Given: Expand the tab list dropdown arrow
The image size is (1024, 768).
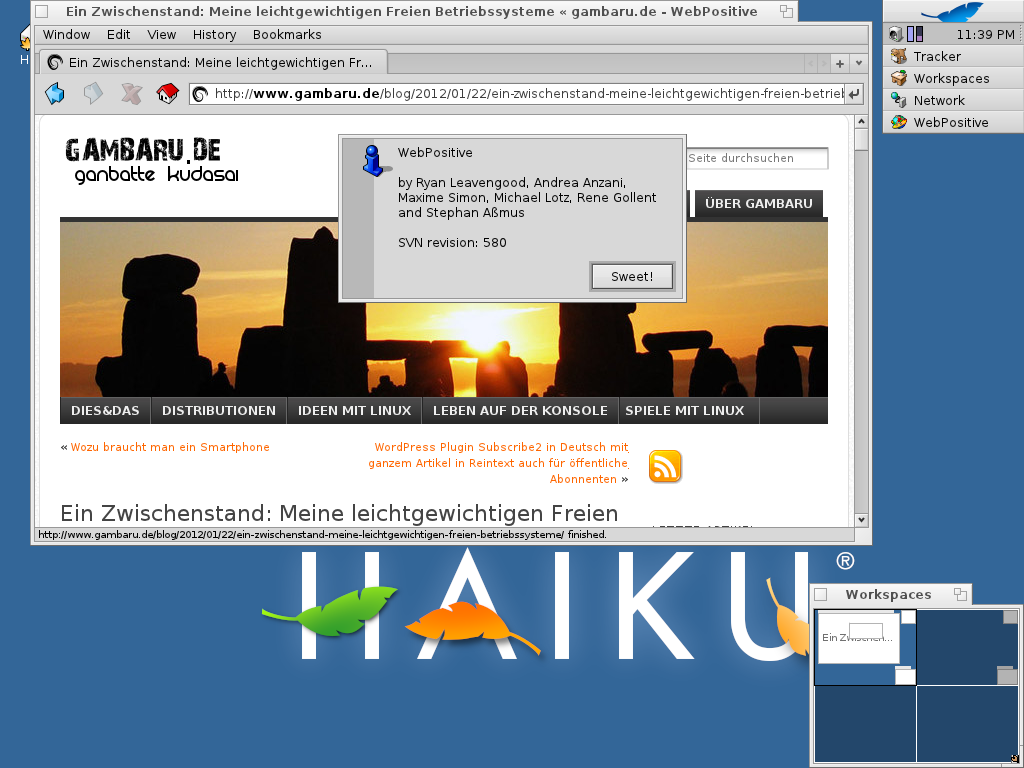Looking at the screenshot, I should pos(858,63).
